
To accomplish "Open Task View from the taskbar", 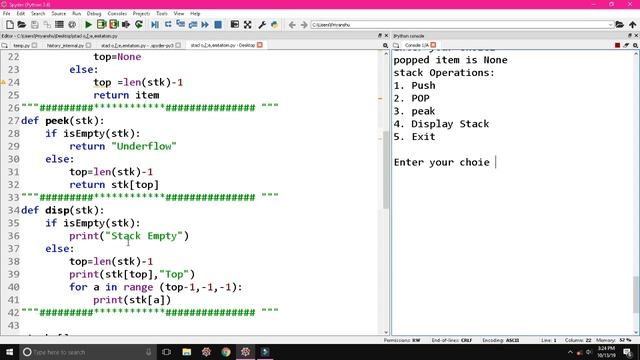I will click(167, 352).
